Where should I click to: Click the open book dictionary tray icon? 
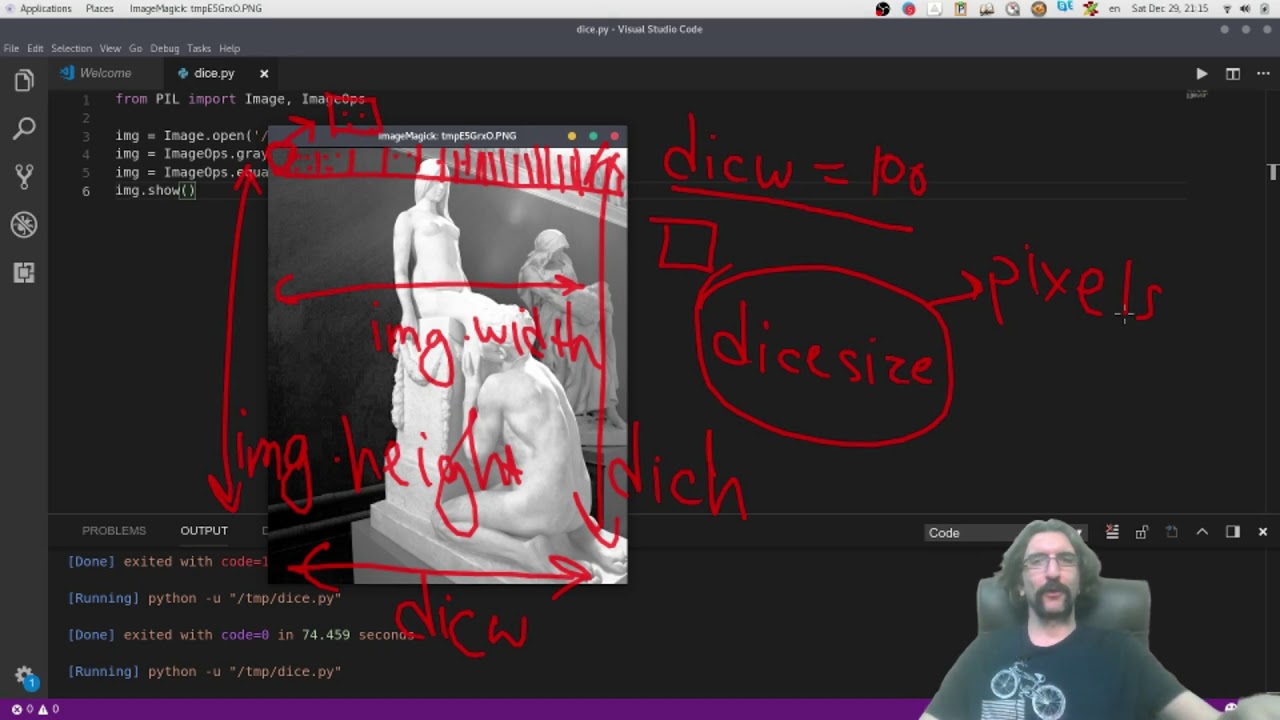[987, 8]
